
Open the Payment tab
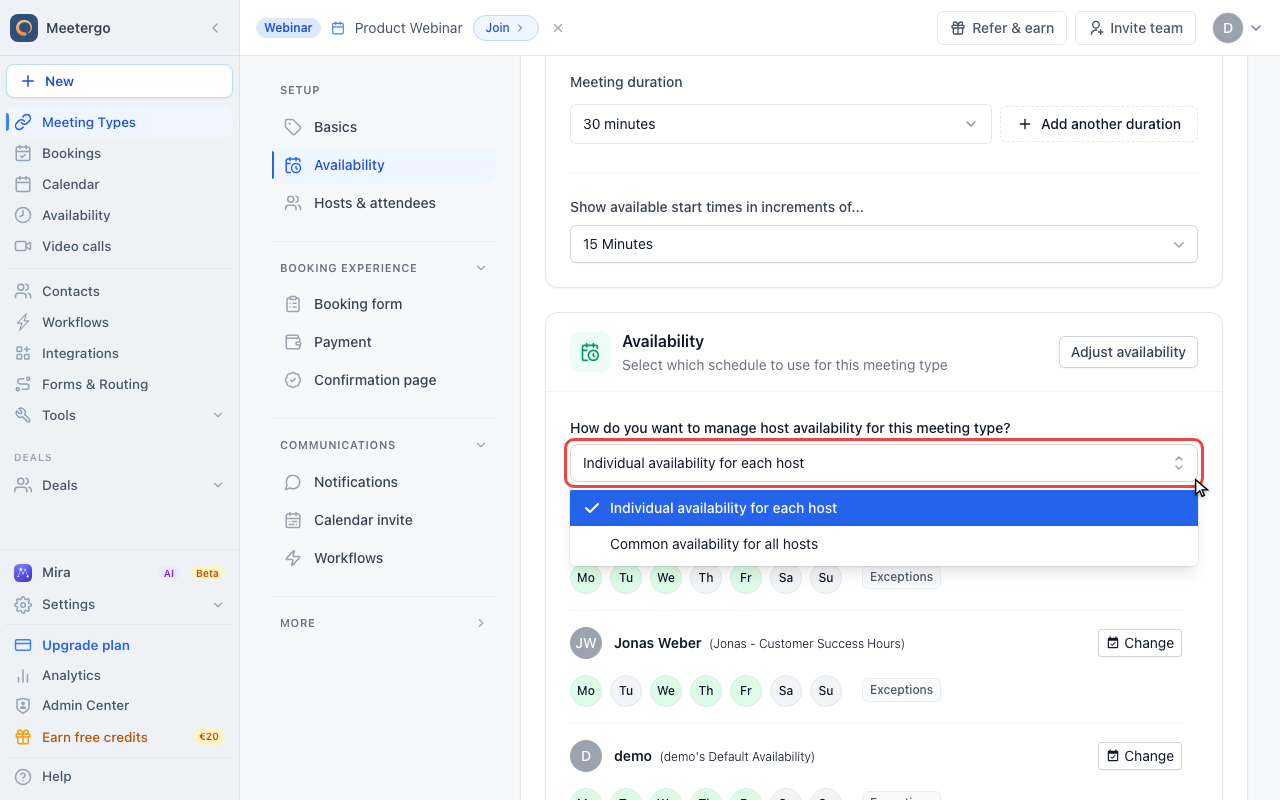pyautogui.click(x=384, y=342)
